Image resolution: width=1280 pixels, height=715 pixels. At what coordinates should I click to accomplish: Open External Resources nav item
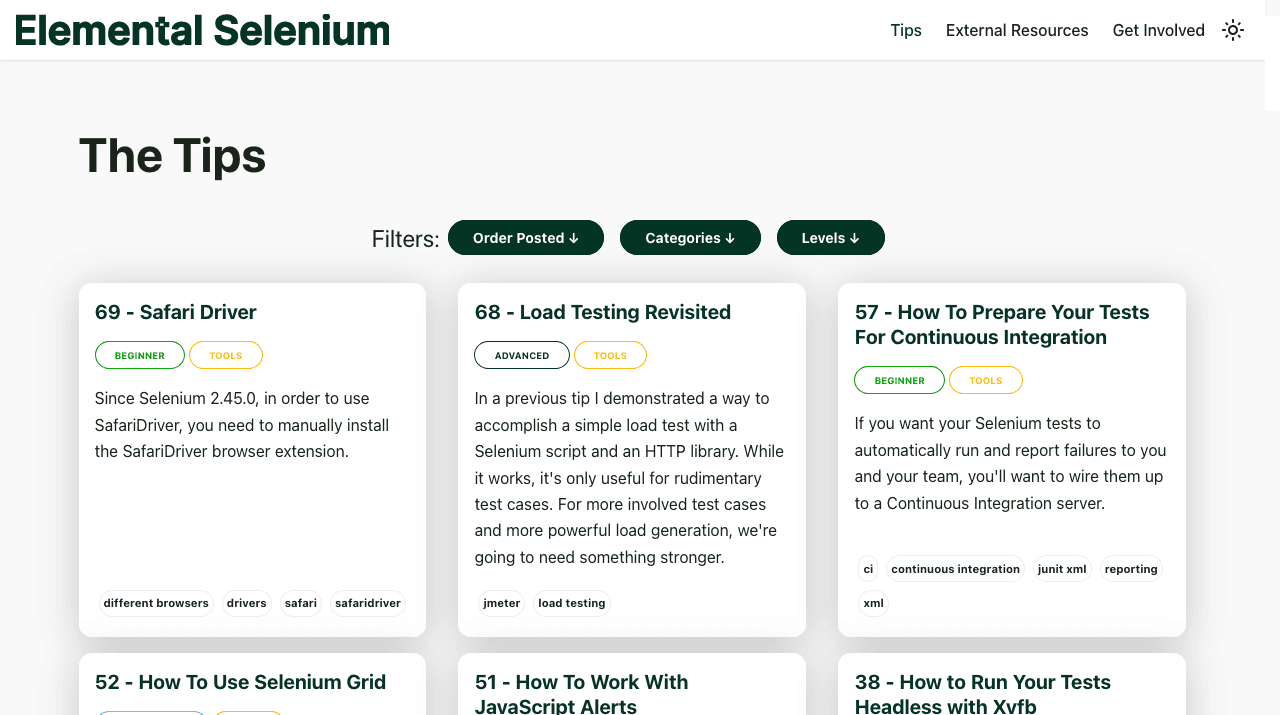pyautogui.click(x=1017, y=30)
